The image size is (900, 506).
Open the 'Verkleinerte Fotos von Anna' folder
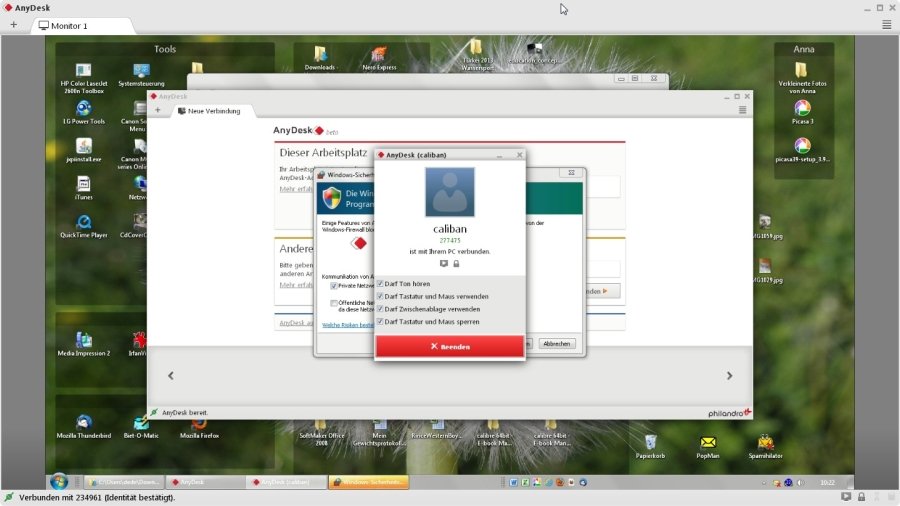tap(802, 78)
